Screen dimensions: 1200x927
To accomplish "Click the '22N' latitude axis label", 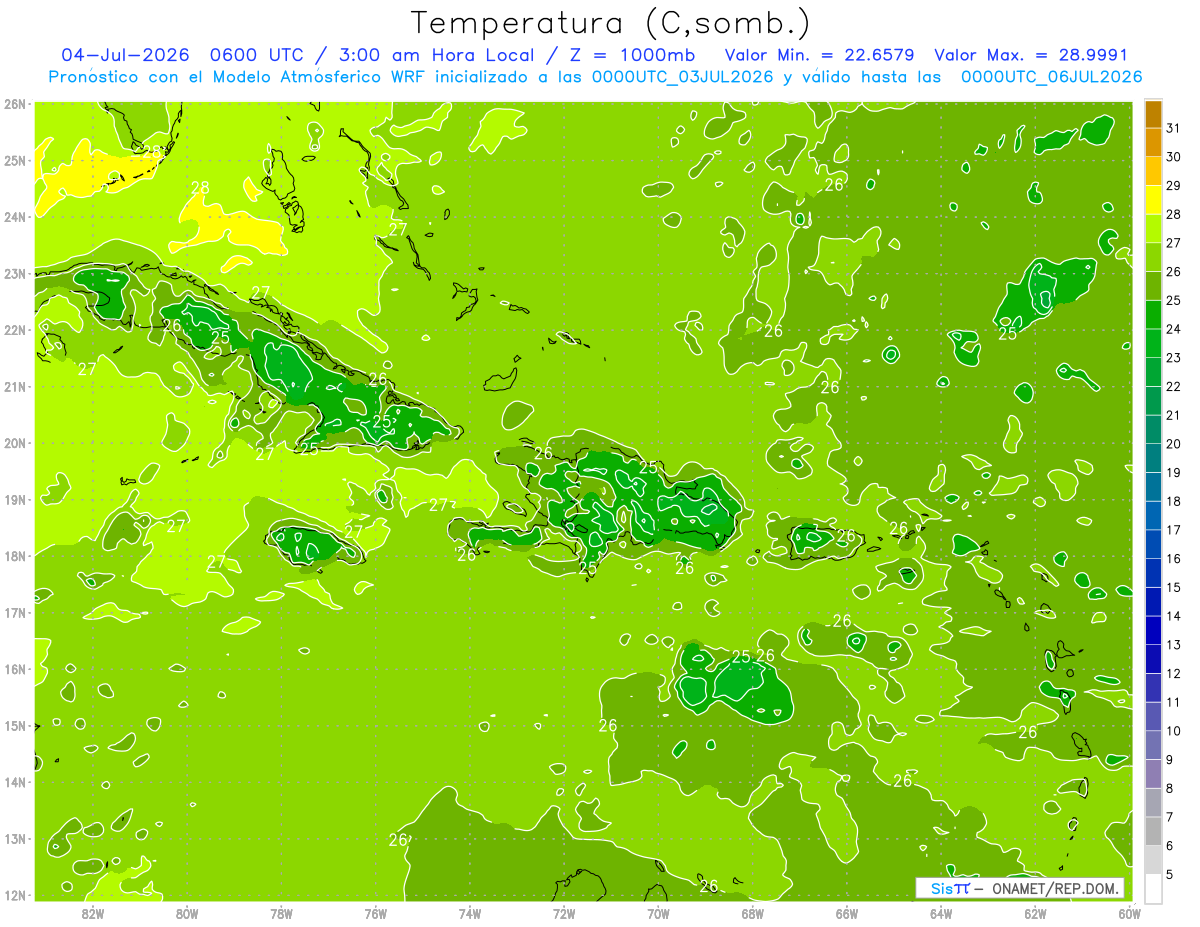I will pyautogui.click(x=16, y=330).
